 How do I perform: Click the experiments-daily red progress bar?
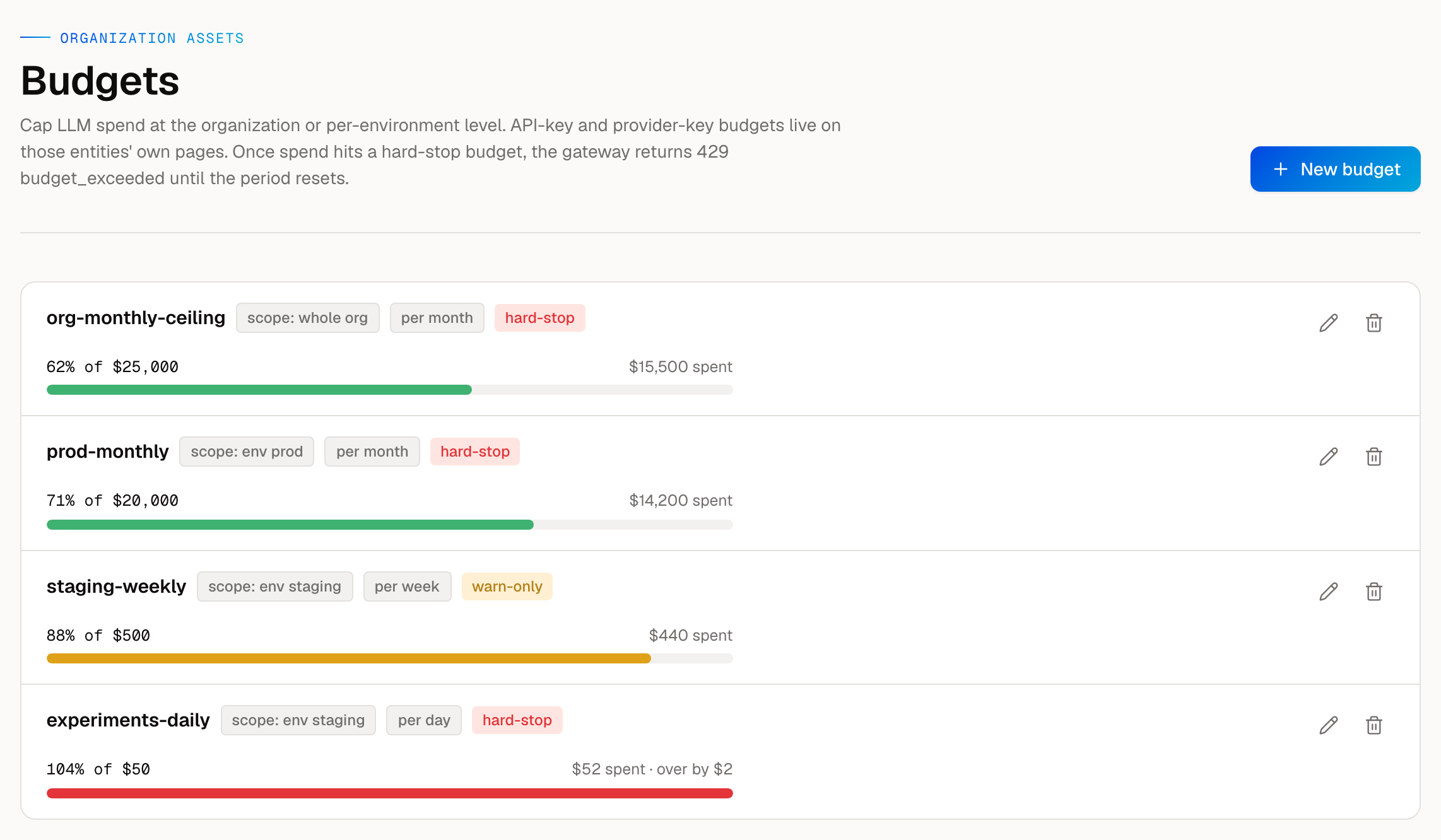pos(389,793)
